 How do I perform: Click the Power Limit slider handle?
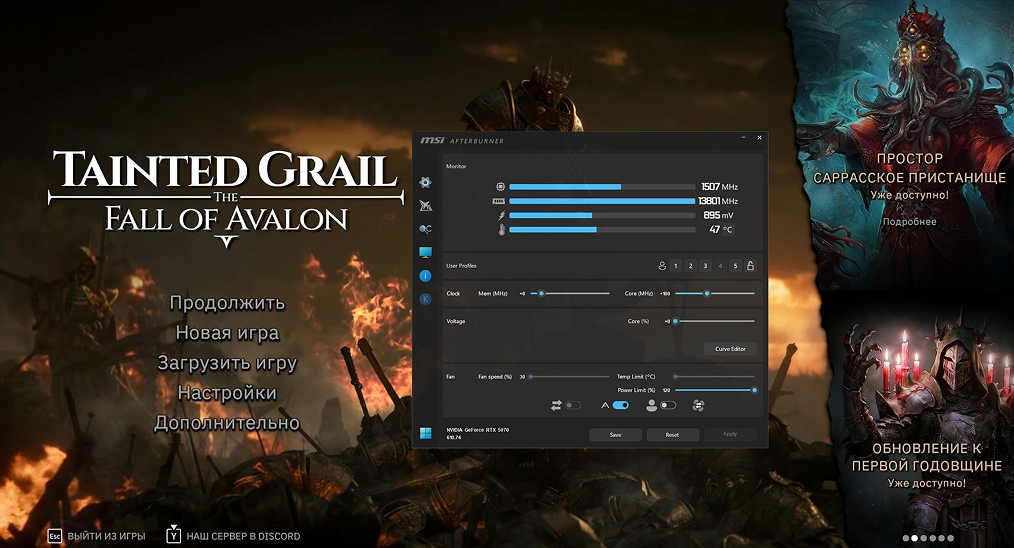[754, 390]
